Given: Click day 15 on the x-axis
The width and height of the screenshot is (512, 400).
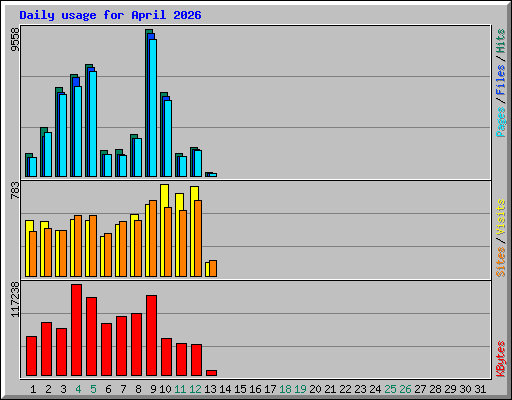Looking at the screenshot, I should [240, 389].
